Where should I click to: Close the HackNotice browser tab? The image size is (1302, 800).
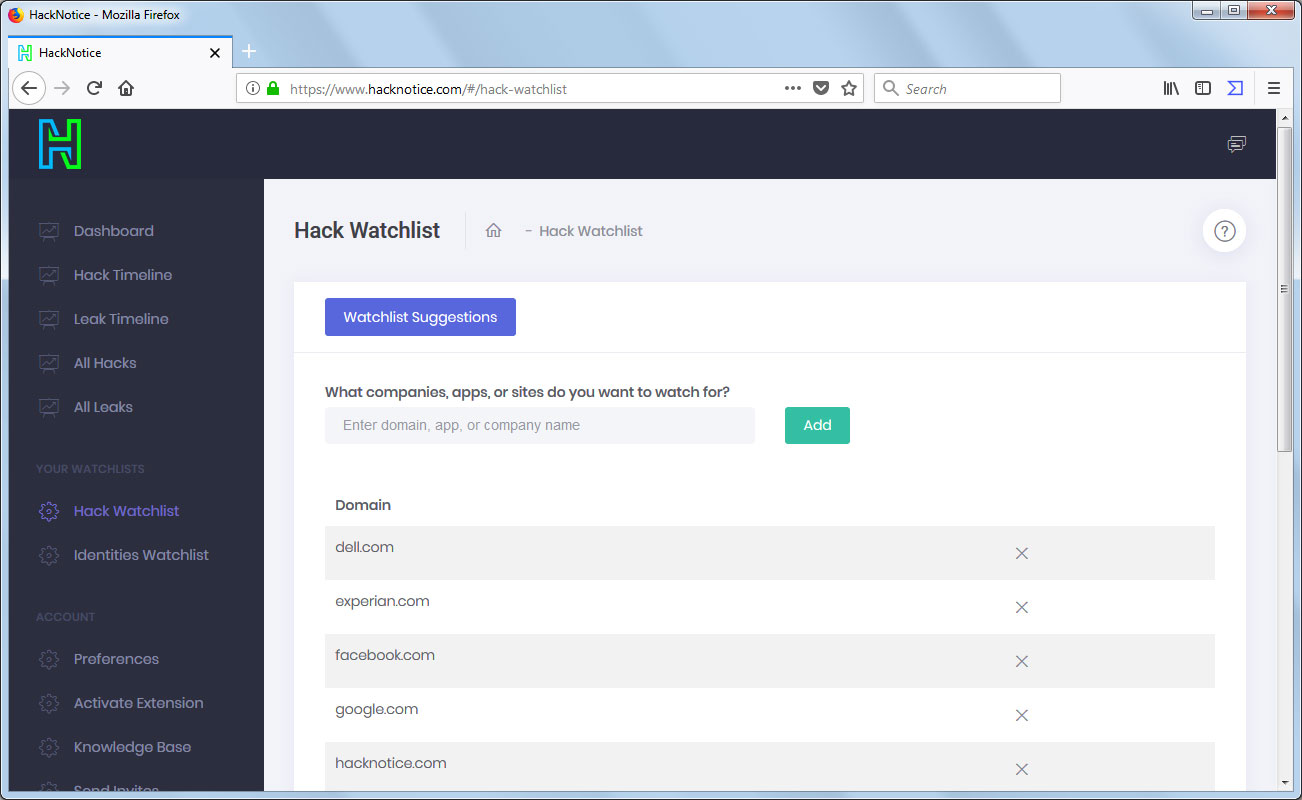pos(214,53)
